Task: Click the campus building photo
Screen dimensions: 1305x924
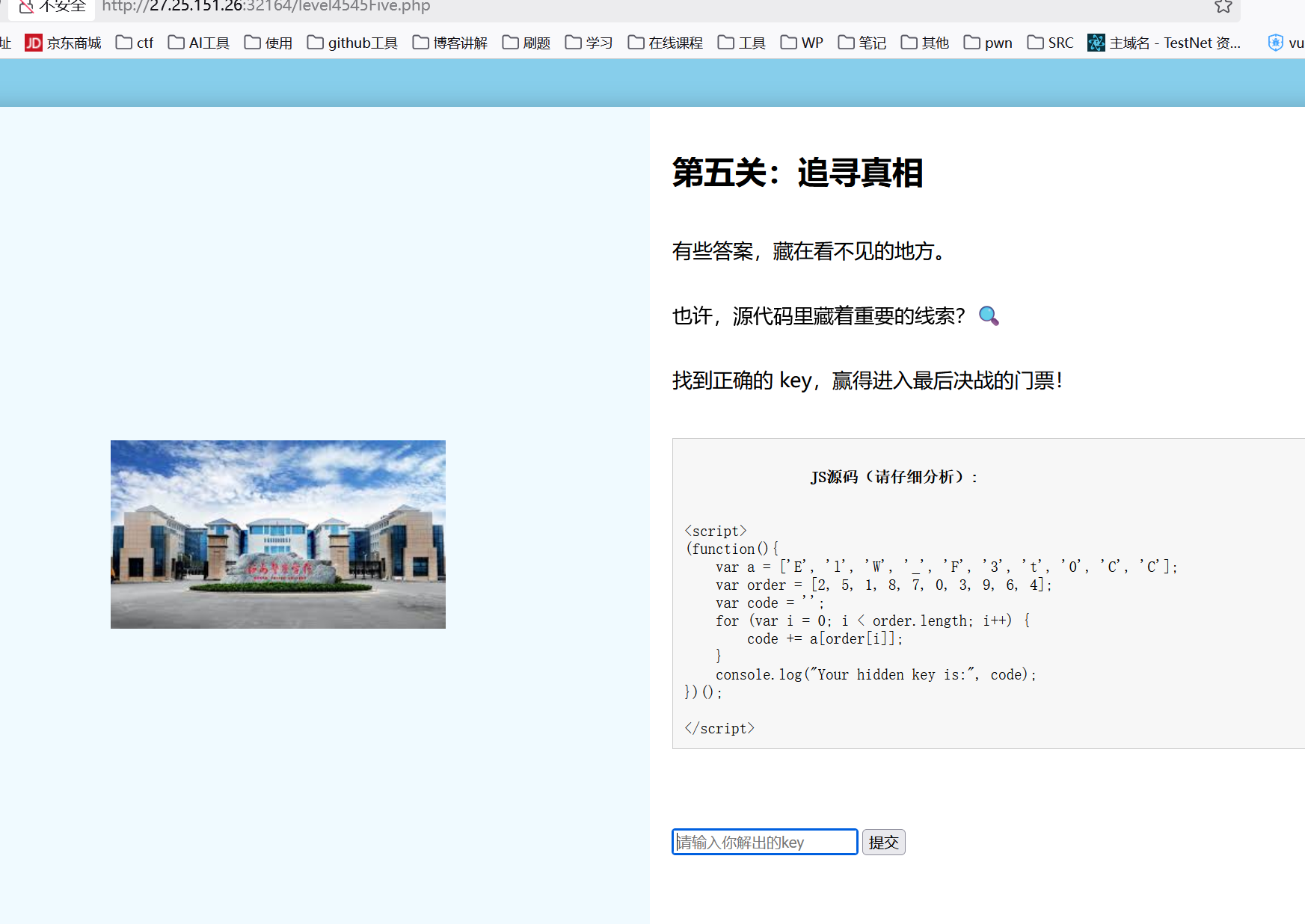Action: [278, 535]
